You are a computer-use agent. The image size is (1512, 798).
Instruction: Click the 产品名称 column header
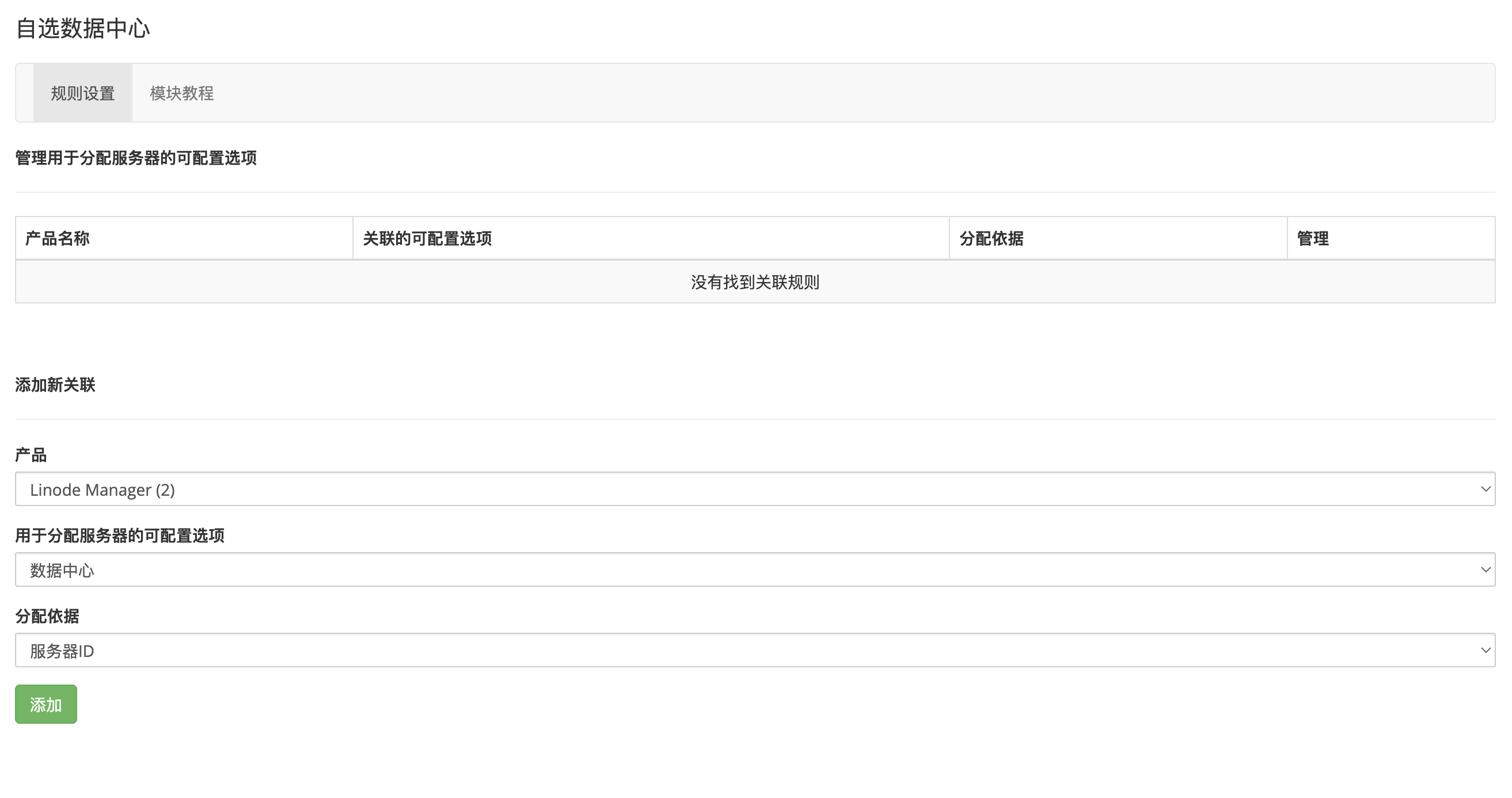tap(58, 238)
